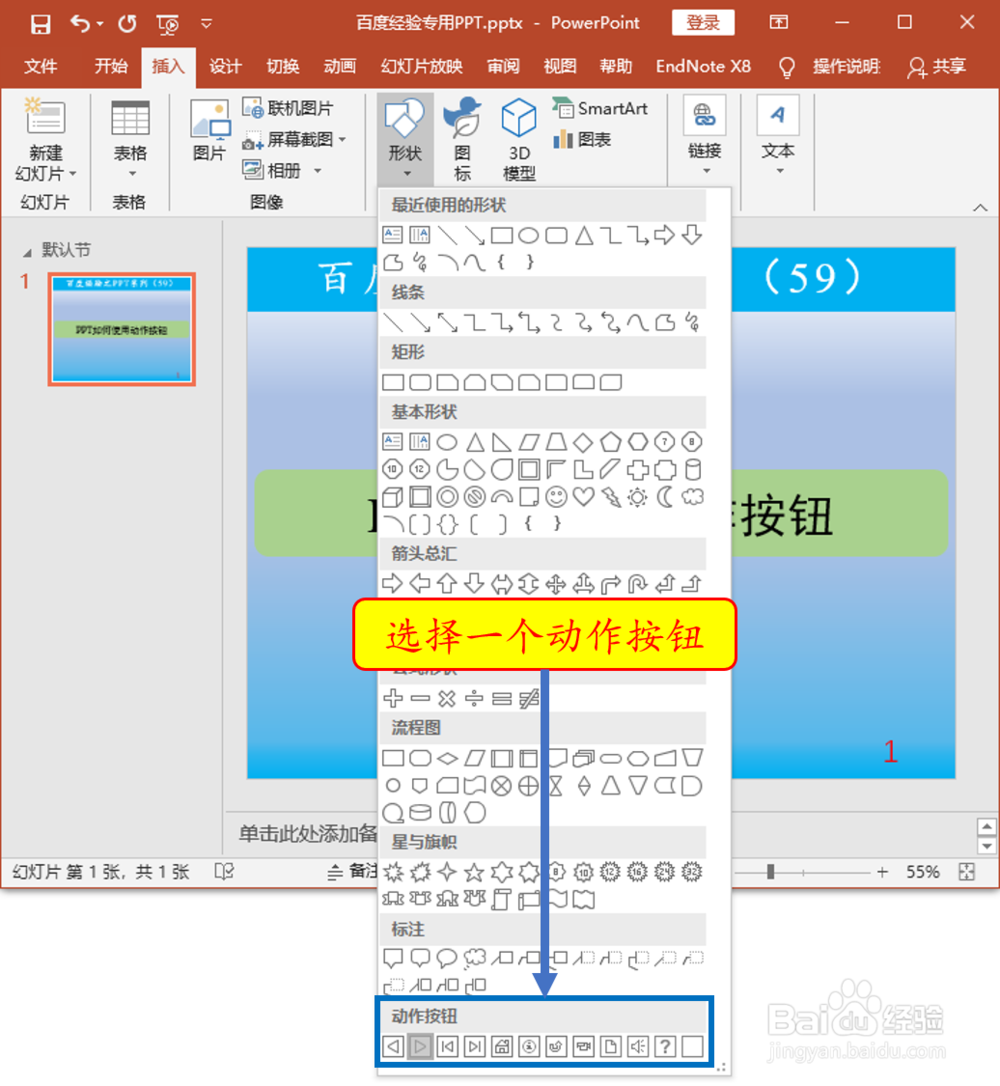Viewport: 1000px width, 1086px height.
Task: Select slide 1 thumbnail in the panel
Action: point(122,329)
